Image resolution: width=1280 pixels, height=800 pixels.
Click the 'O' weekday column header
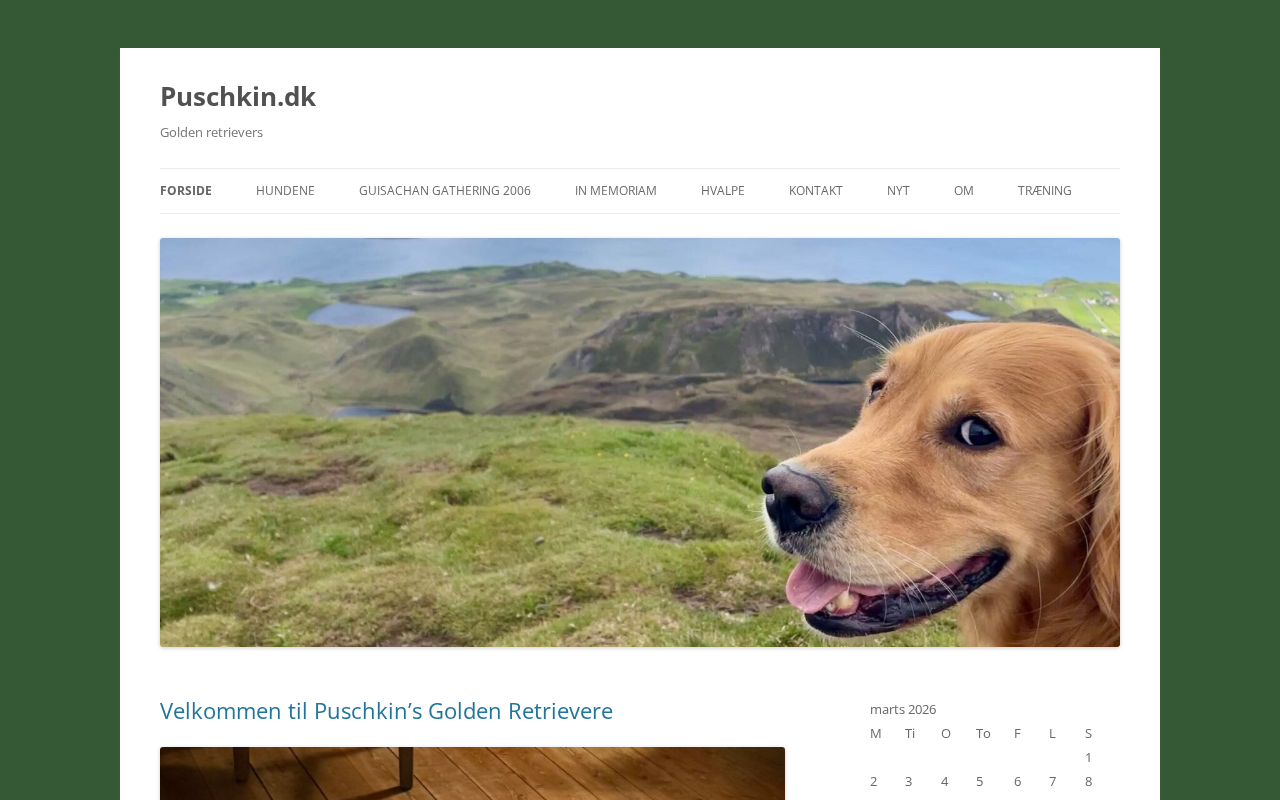pos(946,733)
